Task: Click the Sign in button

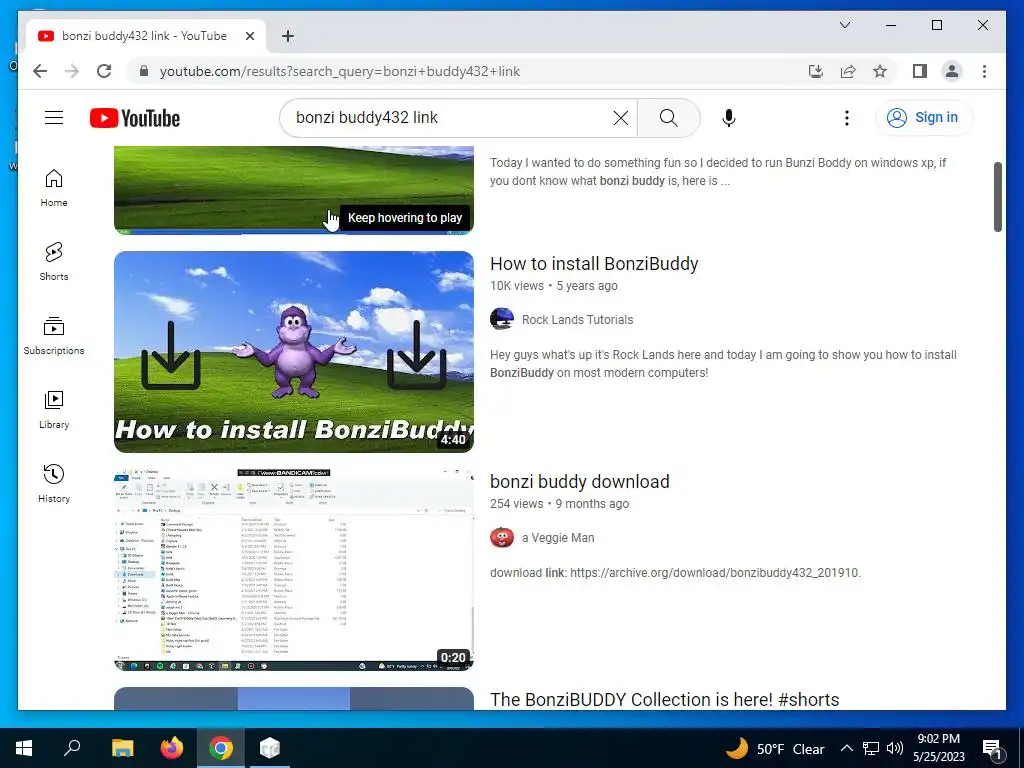Action: (923, 118)
